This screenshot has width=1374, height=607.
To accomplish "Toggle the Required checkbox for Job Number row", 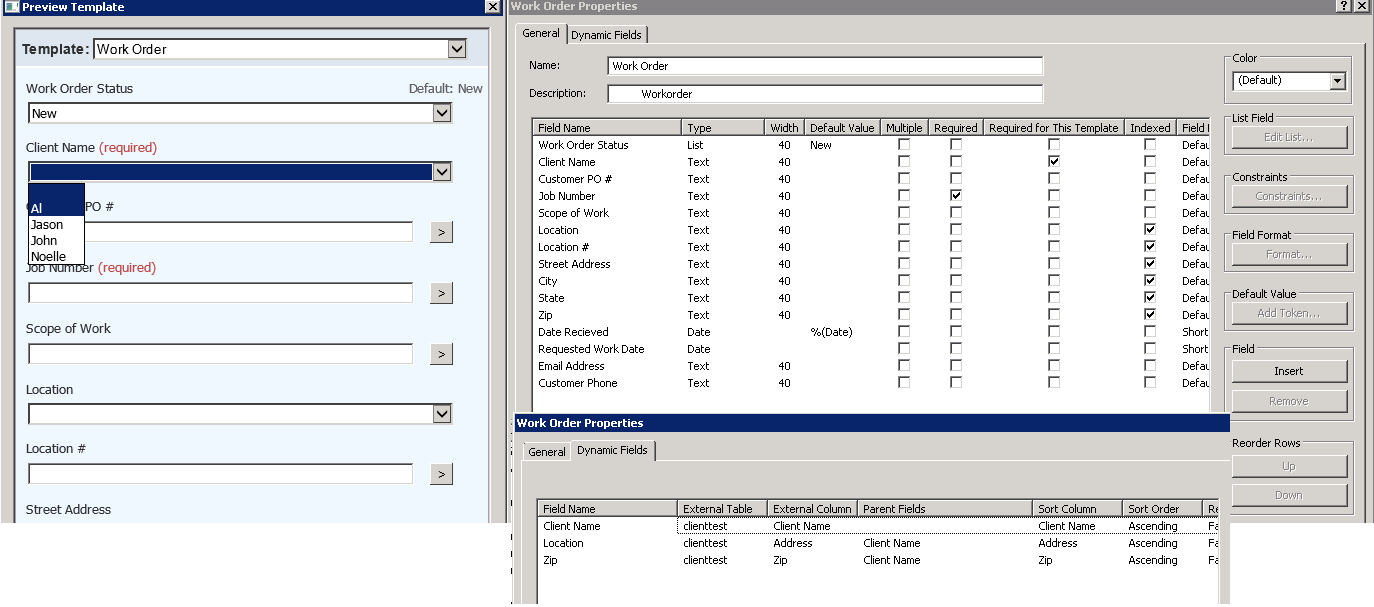I will pos(956,196).
